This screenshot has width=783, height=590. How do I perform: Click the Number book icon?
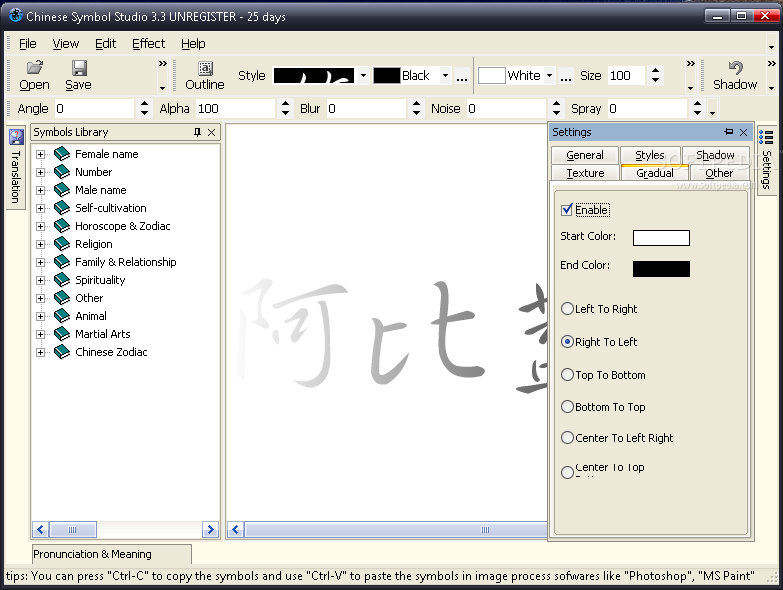pos(62,172)
